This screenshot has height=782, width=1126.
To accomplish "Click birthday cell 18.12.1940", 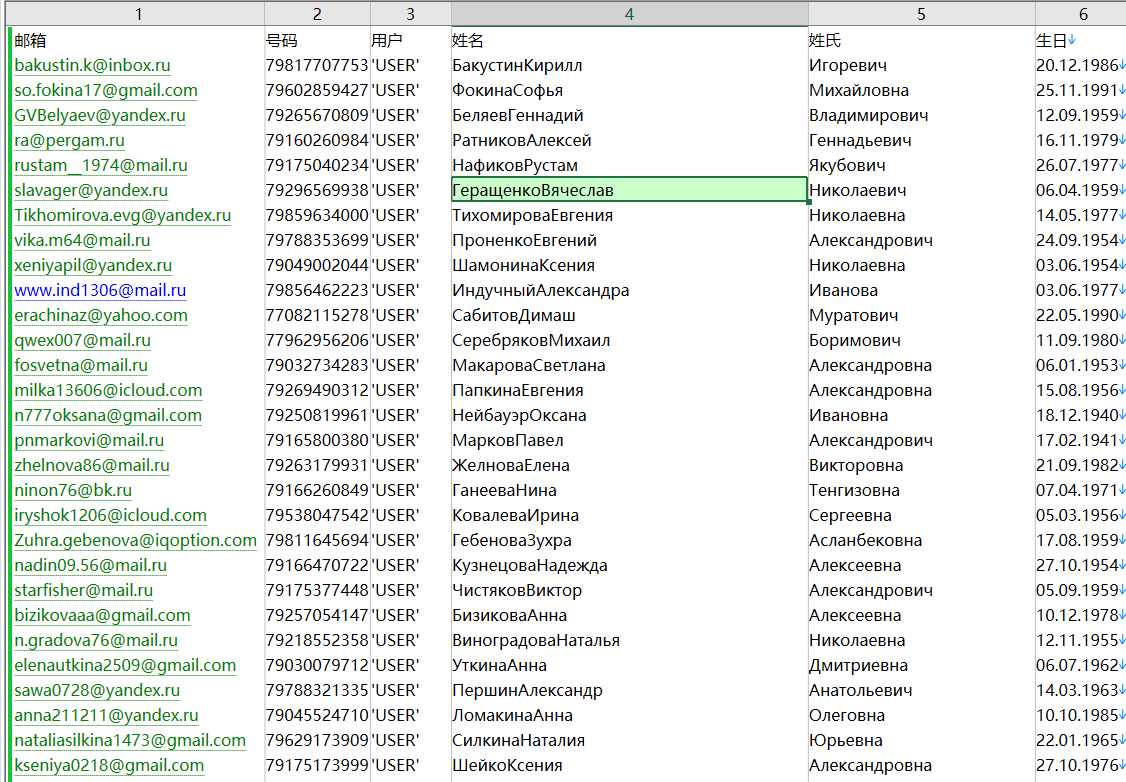I will pyautogui.click(x=1080, y=415).
